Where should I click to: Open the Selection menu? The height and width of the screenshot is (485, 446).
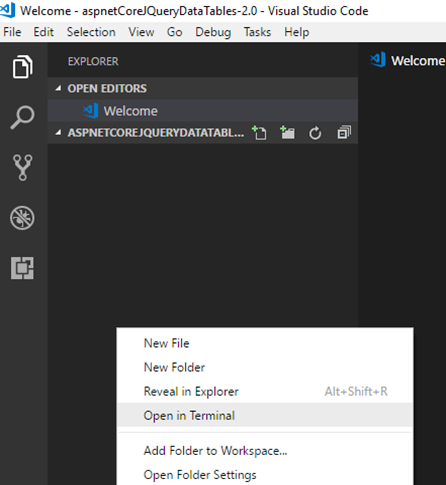91,32
